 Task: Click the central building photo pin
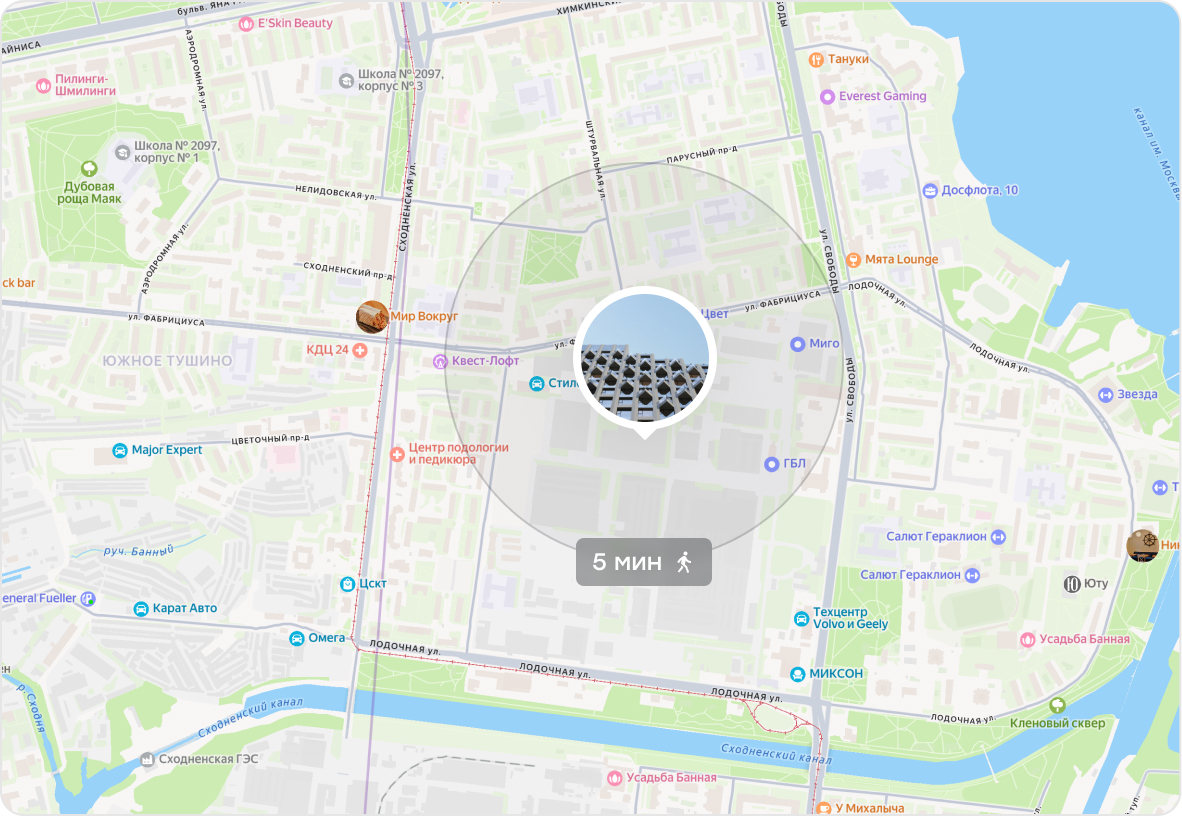point(645,361)
